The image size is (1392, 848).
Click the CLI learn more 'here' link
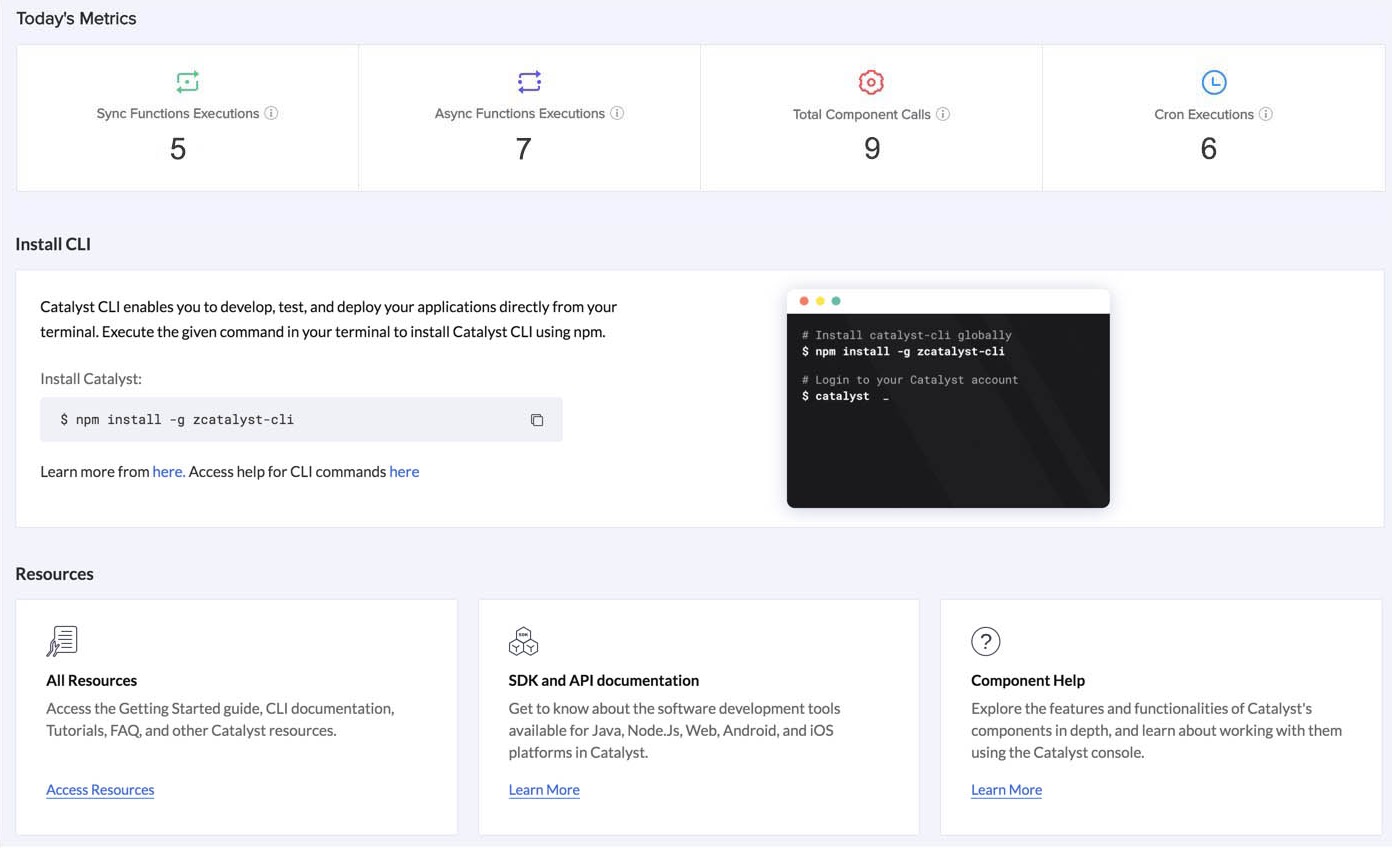[x=167, y=471]
